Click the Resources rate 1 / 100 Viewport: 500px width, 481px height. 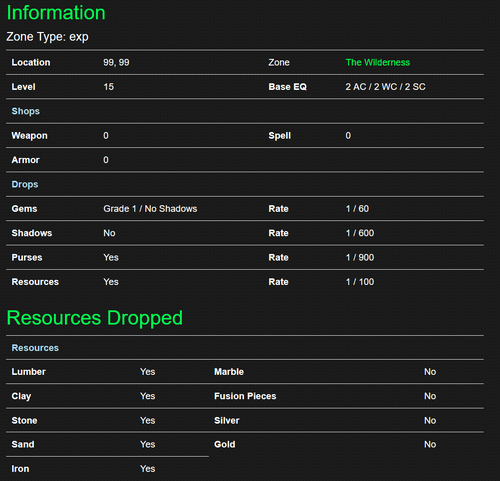(x=360, y=282)
